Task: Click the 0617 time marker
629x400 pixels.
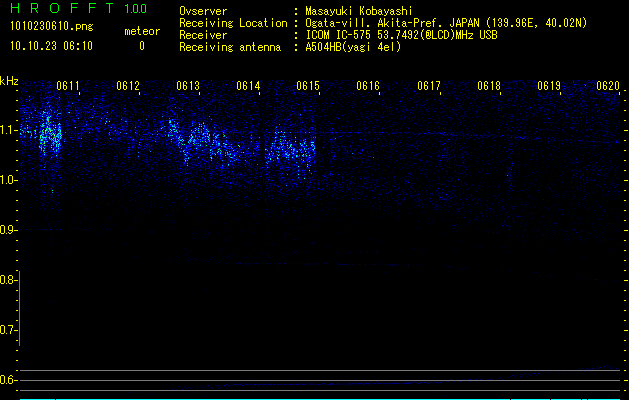Action: click(428, 86)
